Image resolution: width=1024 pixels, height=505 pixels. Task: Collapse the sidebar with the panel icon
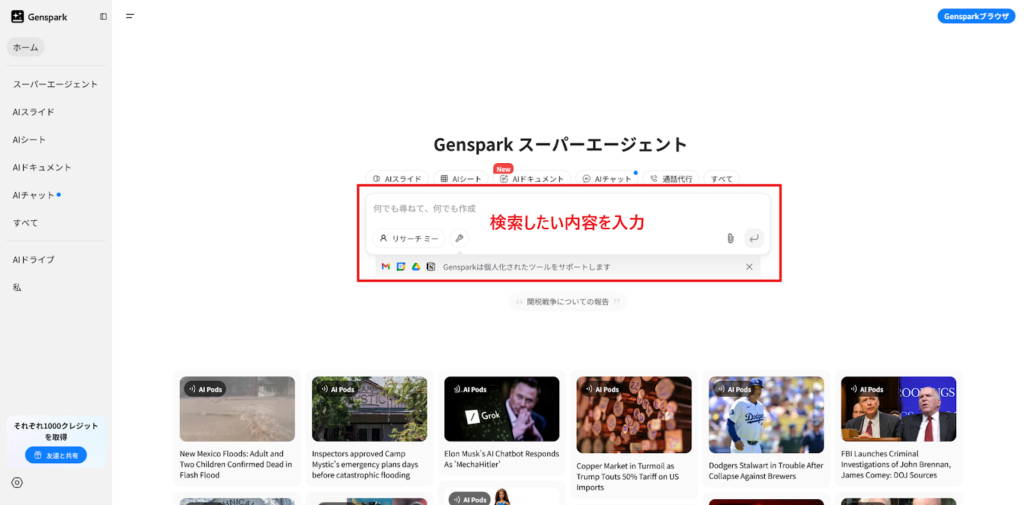pos(103,16)
